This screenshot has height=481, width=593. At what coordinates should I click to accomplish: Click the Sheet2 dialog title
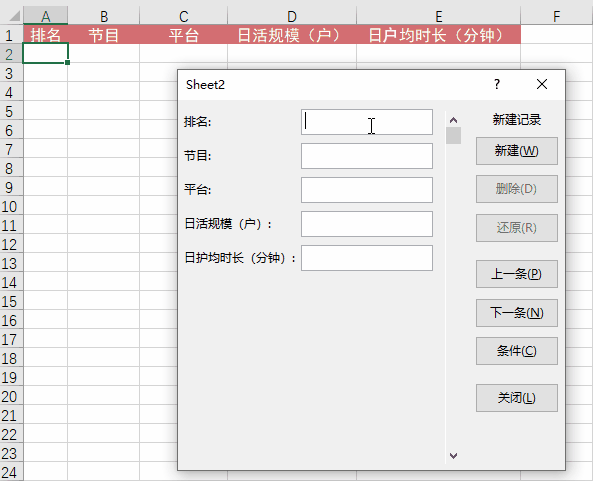click(x=205, y=84)
